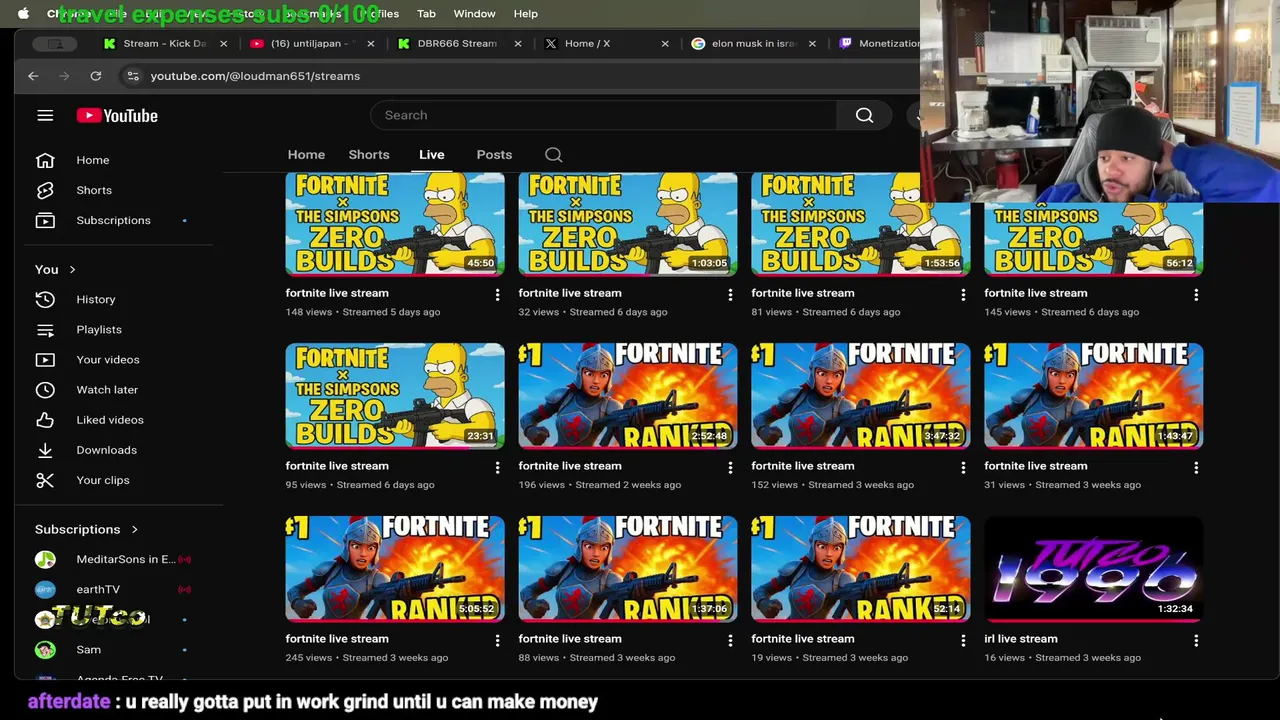This screenshot has height=720, width=1280.
Task: Open options menu for irl live stream
Action: tap(1196, 640)
